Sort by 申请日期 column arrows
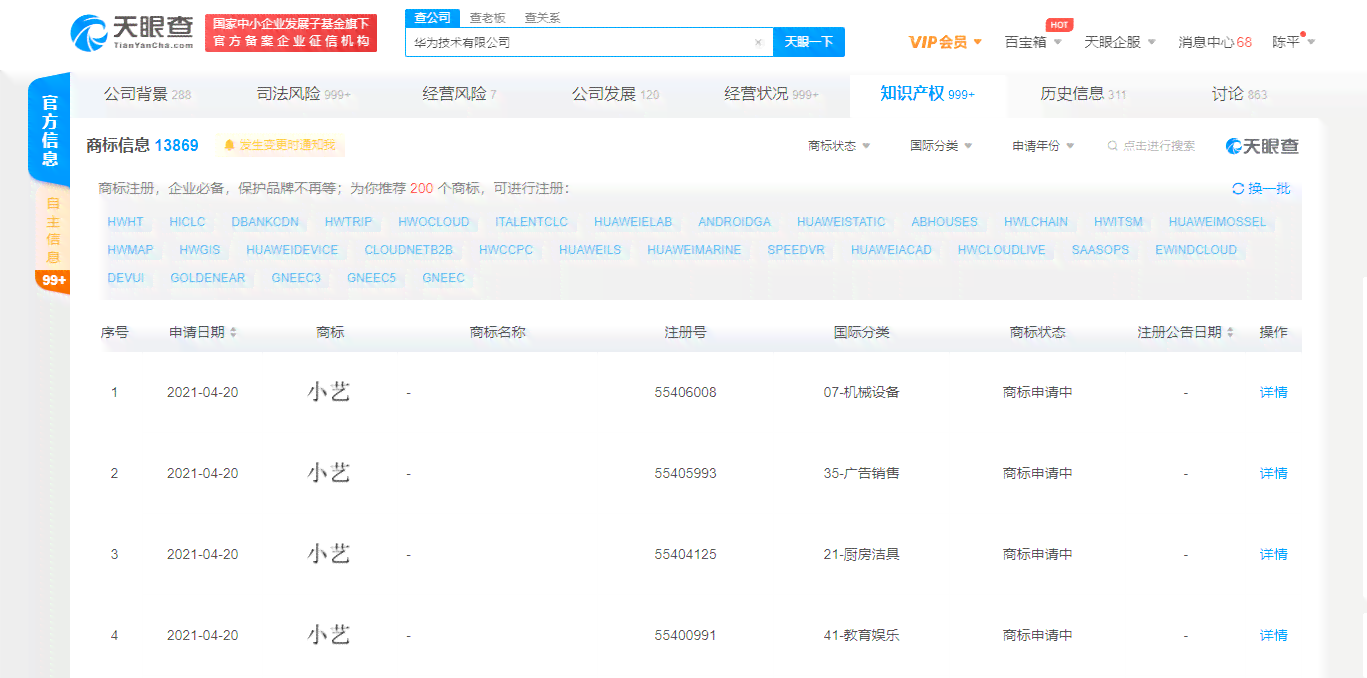This screenshot has height=678, width=1367. pyautogui.click(x=233, y=332)
